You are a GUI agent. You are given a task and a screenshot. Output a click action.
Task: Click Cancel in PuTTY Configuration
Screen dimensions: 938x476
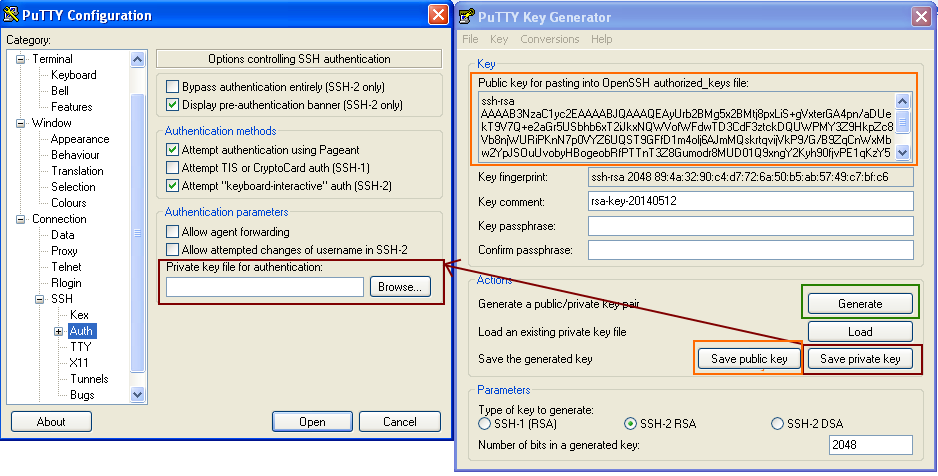point(400,422)
